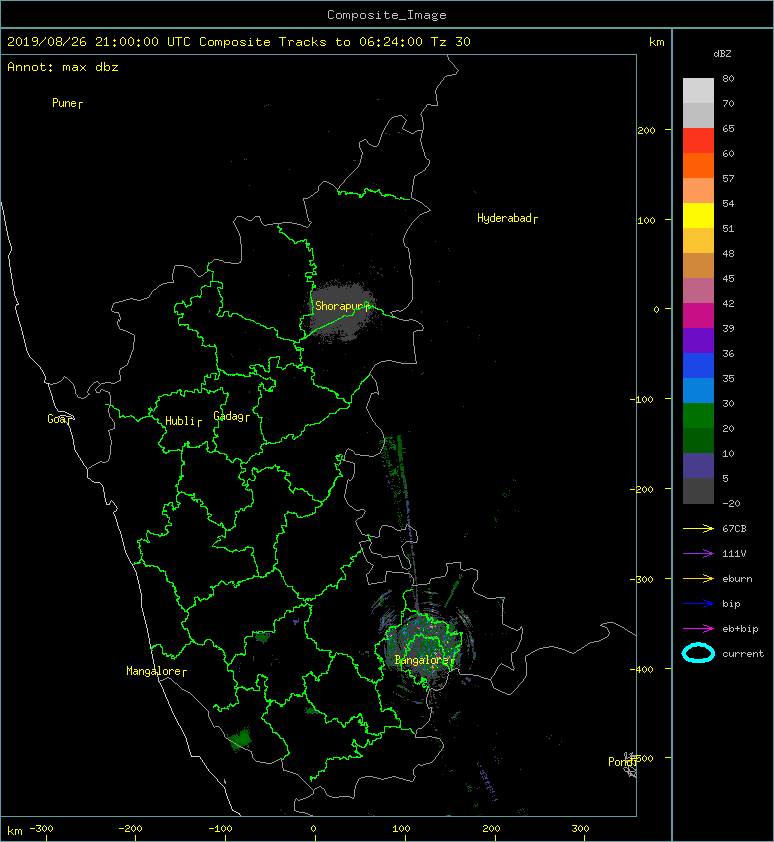Click the 200 tick on vertical km axis
Viewport: 774px width, 842px height.
pyautogui.click(x=646, y=130)
